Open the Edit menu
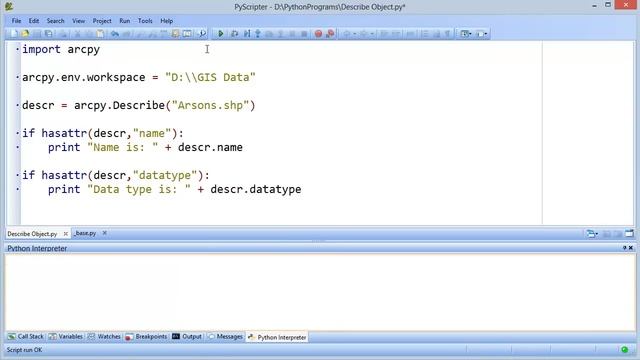Screen dimensions: 640x360 [x=34, y=21]
